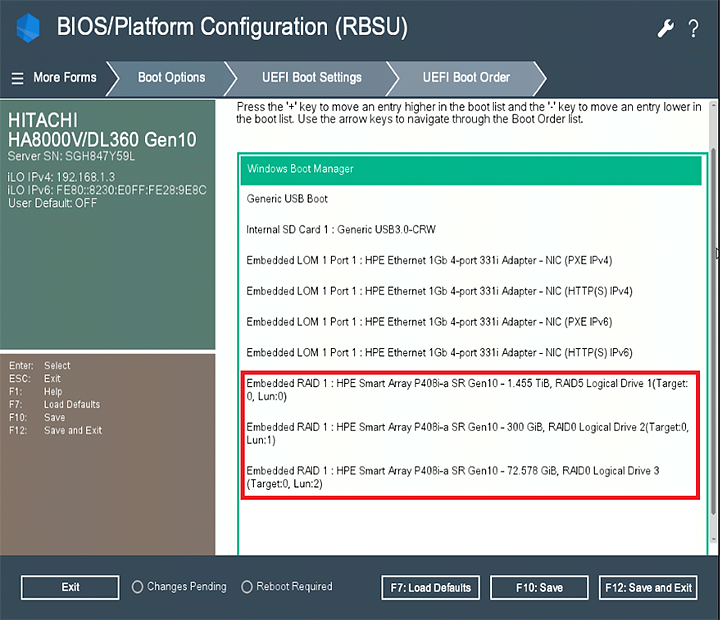Click the wrench settings icon

pyautogui.click(x=665, y=28)
